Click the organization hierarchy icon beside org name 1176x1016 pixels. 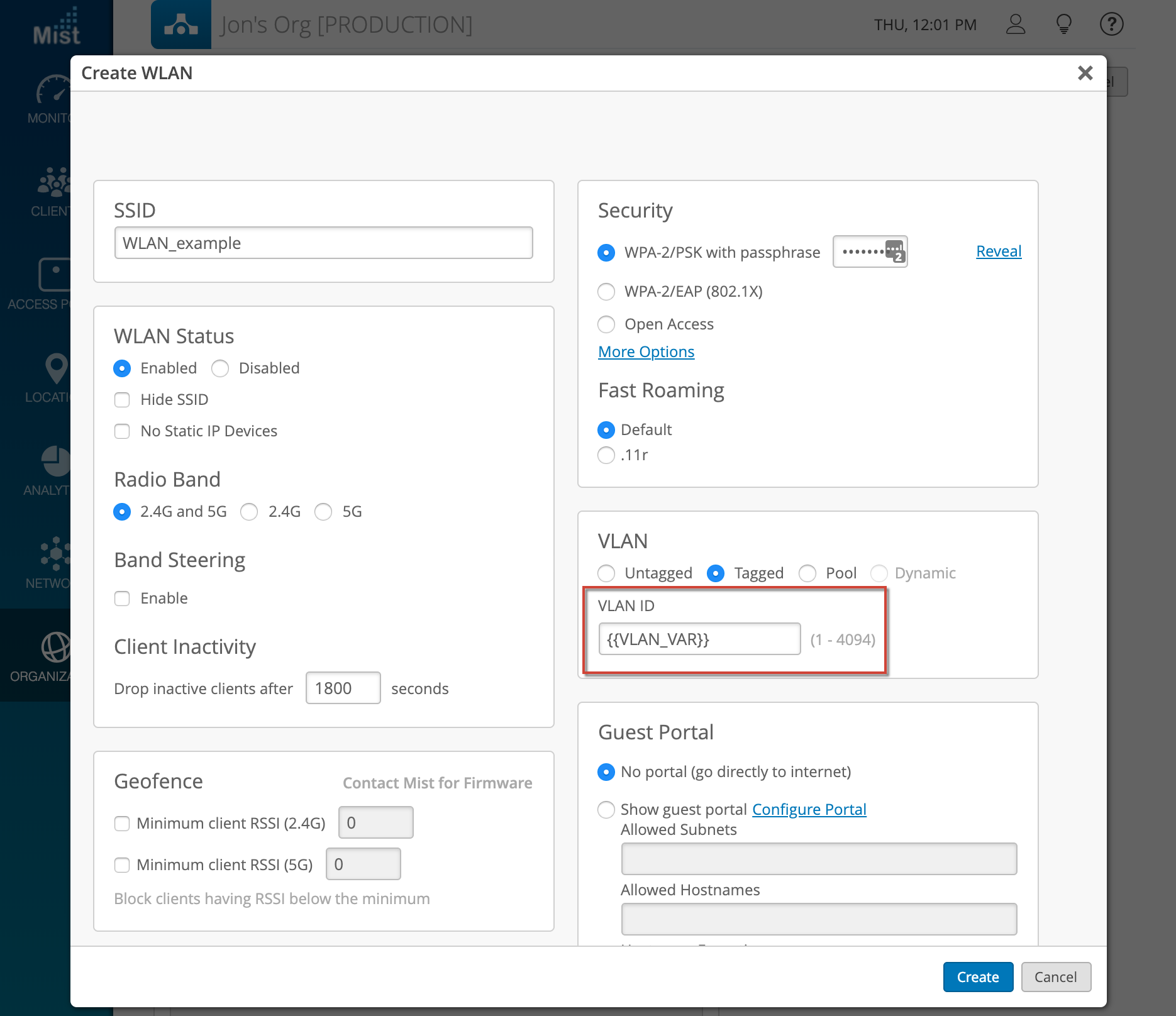coord(181,25)
